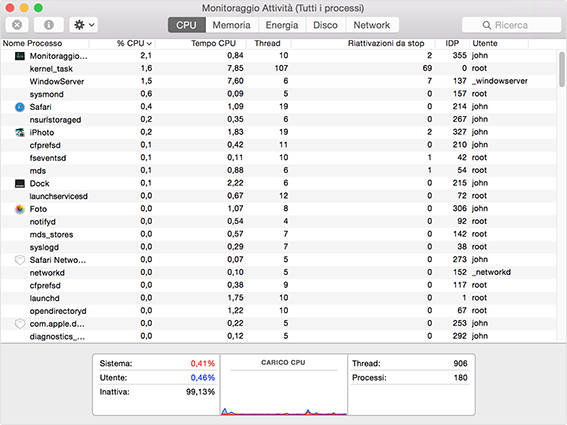This screenshot has width=567, height=425.
Task: Switch to the Memoria tab
Action: pyautogui.click(x=231, y=25)
